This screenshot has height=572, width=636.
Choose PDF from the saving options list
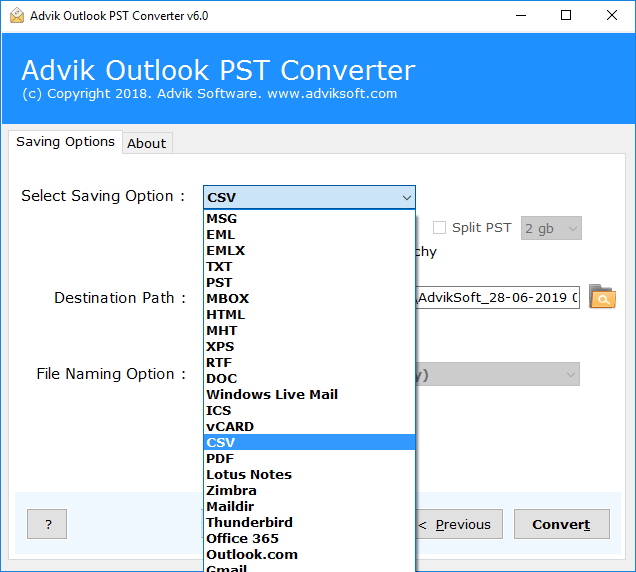(x=220, y=458)
